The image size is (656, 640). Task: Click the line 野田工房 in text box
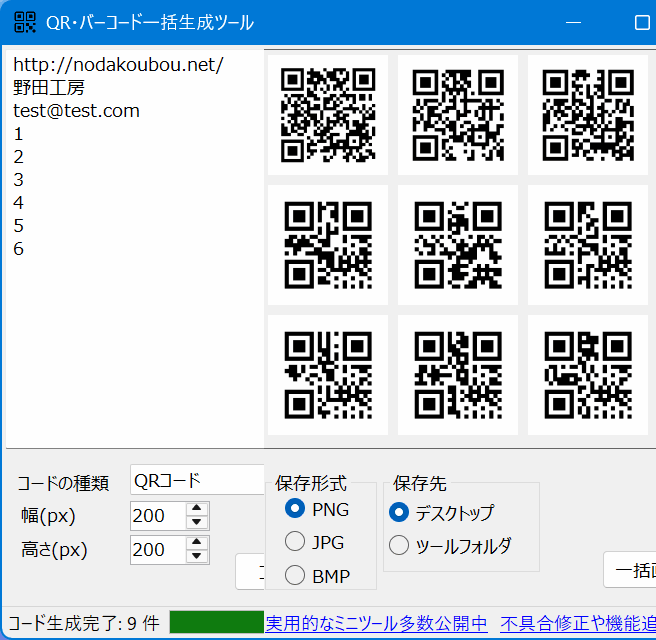49,88
